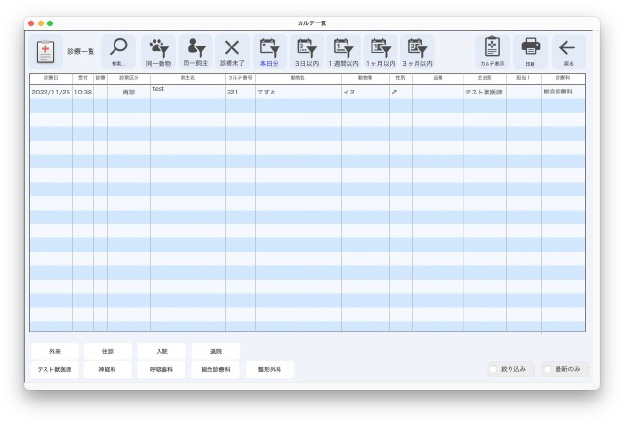
Task: Enable the 絞り込み checkbox
Action: tap(493, 369)
